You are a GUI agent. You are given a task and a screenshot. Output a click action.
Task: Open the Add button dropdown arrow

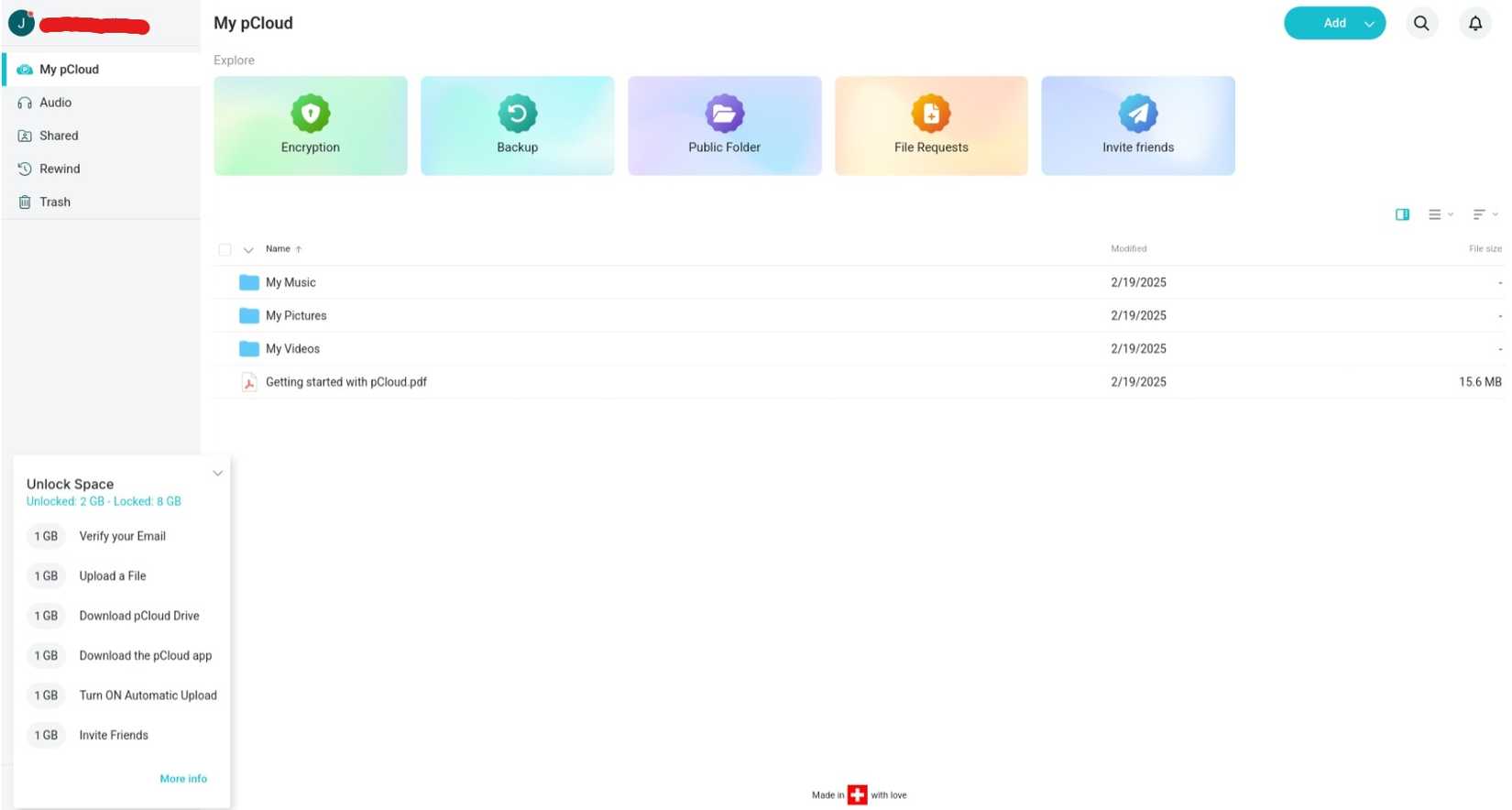[1369, 24]
